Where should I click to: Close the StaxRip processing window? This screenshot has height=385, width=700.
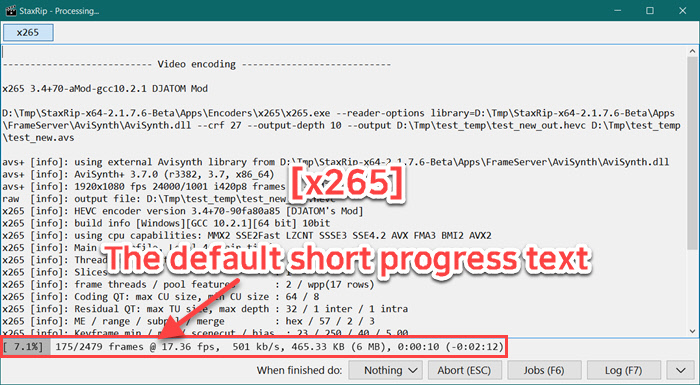pos(683,10)
